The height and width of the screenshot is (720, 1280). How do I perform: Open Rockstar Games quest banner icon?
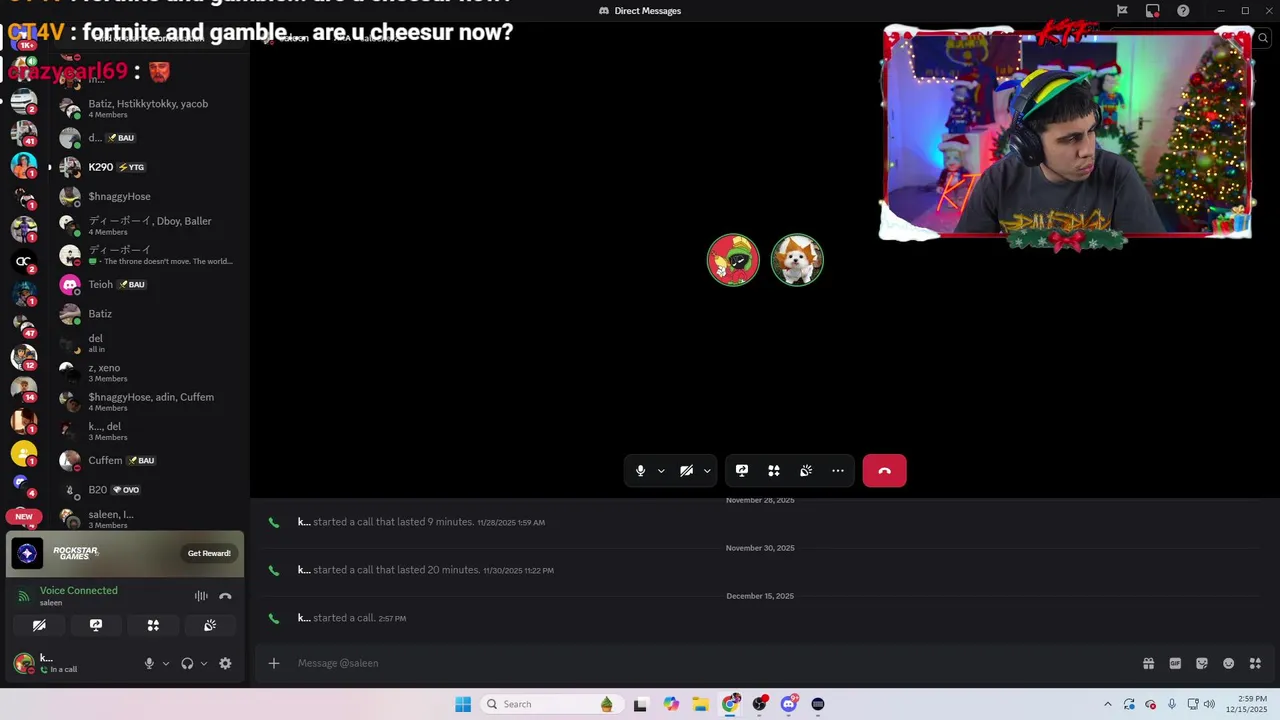click(27, 553)
